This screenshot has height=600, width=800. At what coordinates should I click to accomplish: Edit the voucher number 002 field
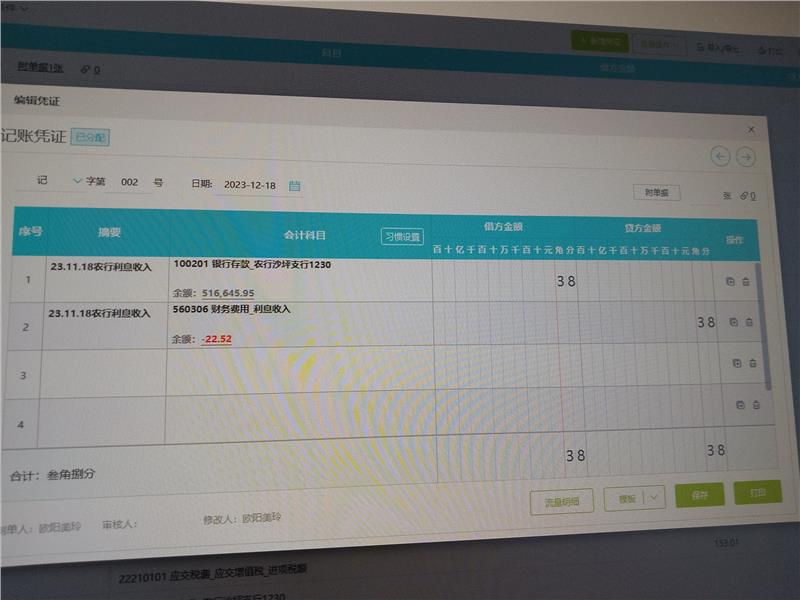pyautogui.click(x=129, y=183)
